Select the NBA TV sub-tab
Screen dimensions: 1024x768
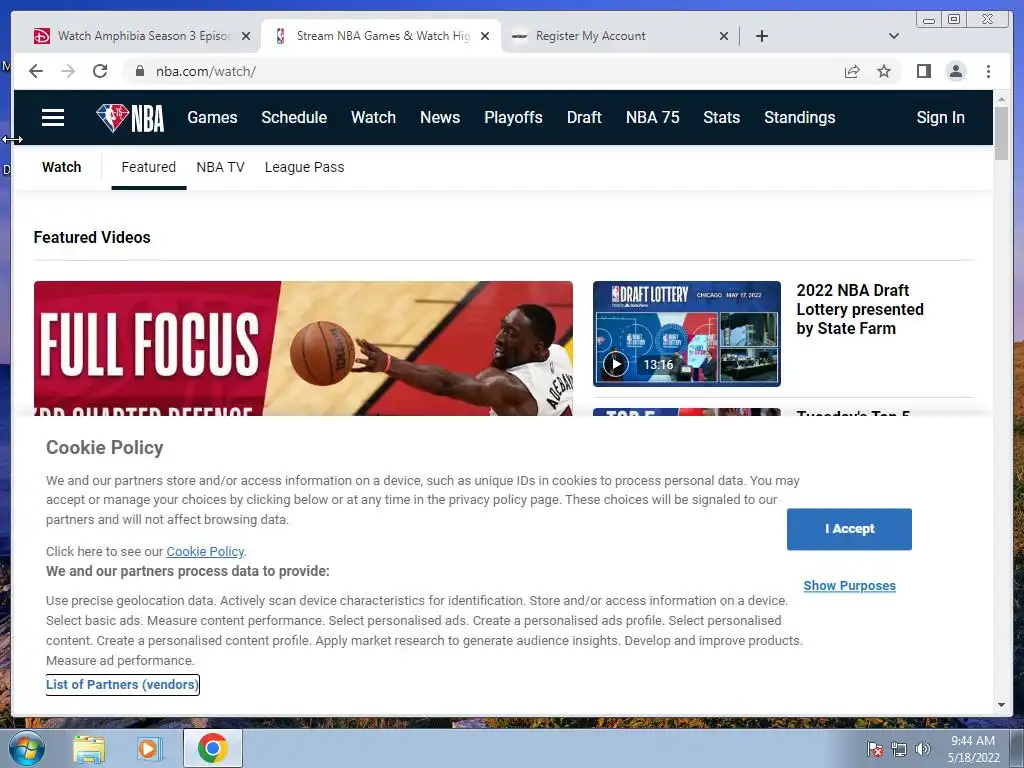[220, 167]
